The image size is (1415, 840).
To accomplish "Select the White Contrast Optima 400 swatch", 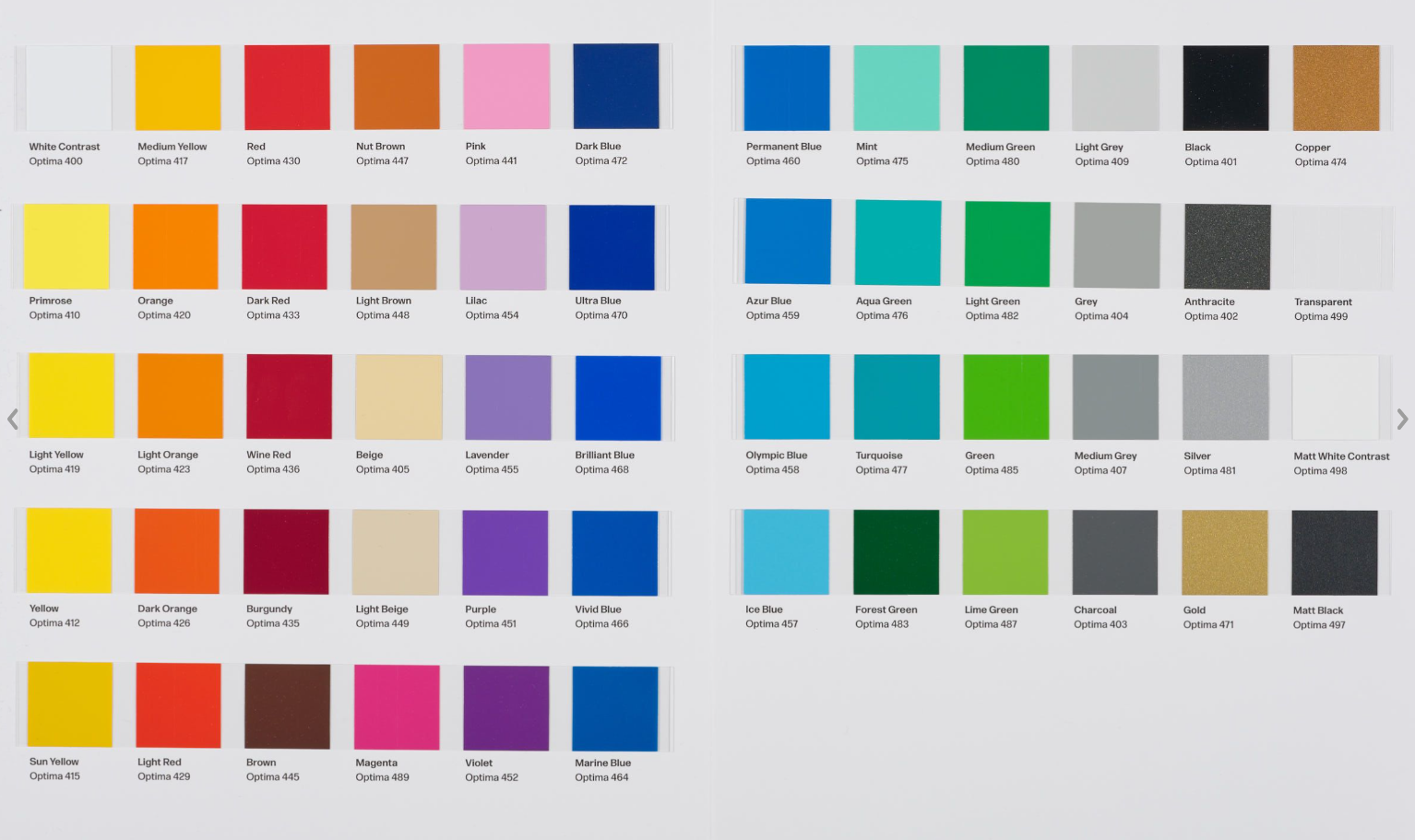I will click(69, 88).
